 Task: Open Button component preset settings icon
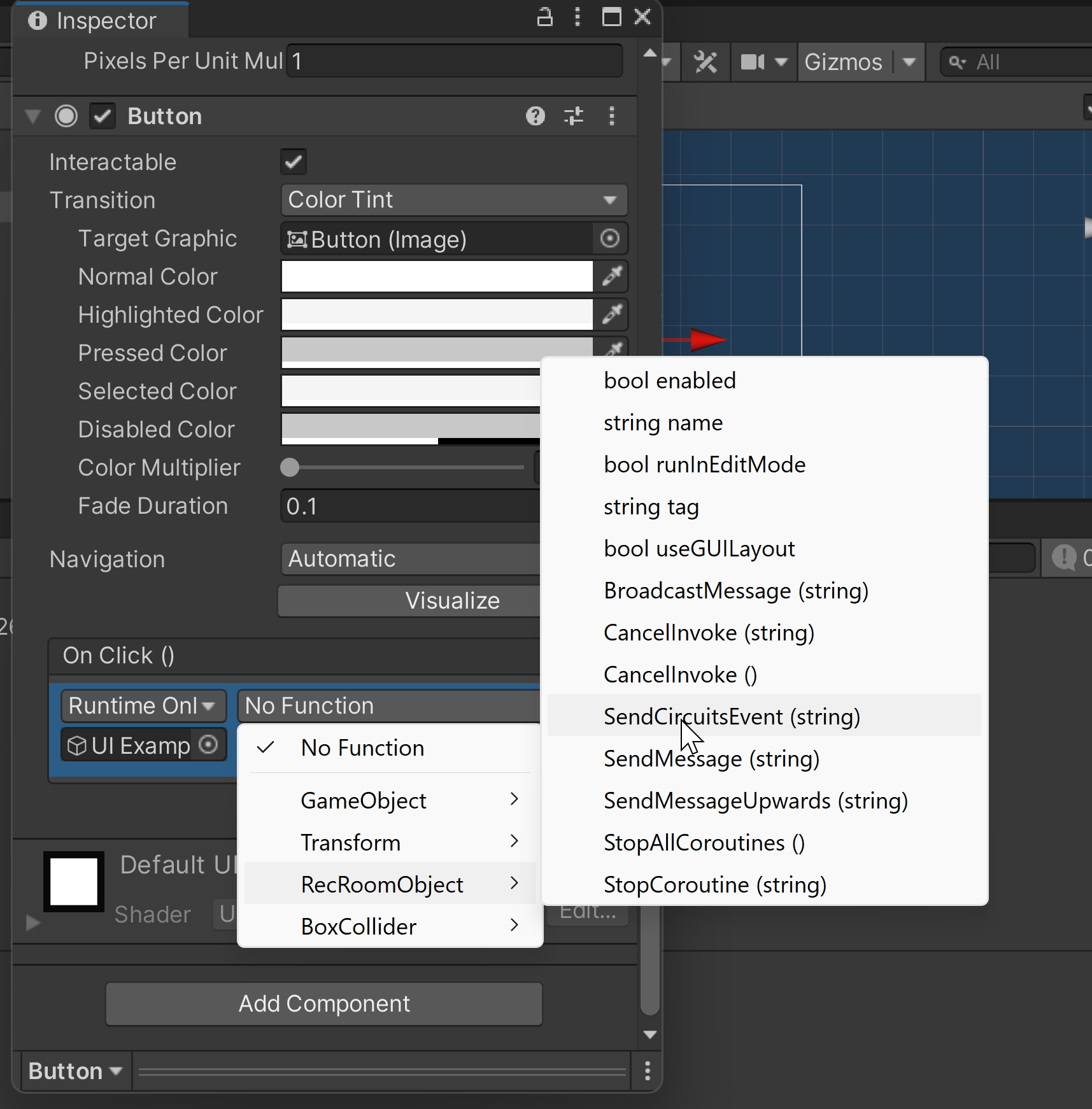(x=573, y=116)
